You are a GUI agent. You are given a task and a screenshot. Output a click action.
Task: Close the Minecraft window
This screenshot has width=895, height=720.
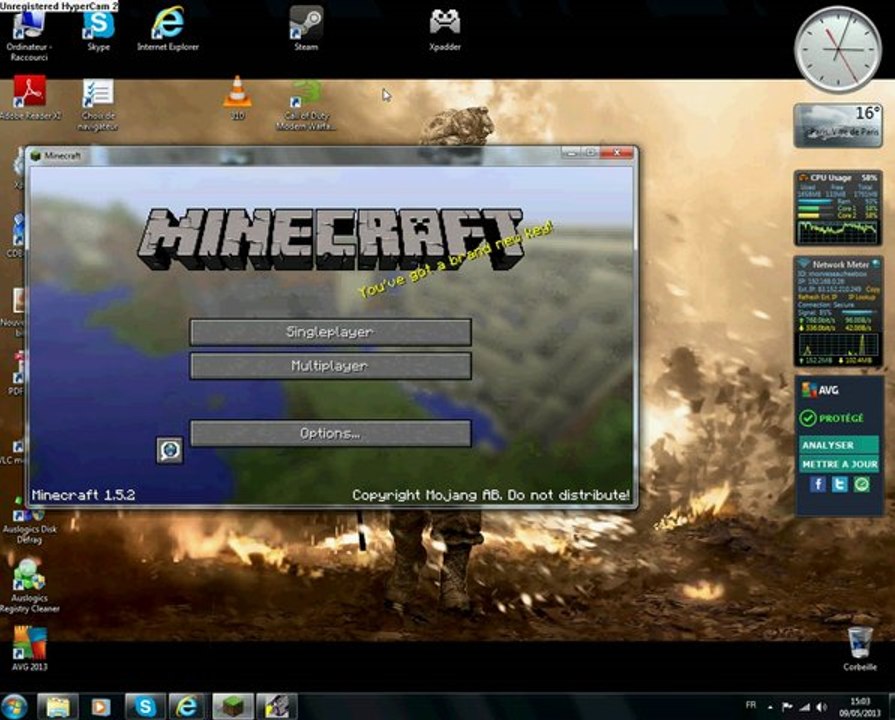616,152
